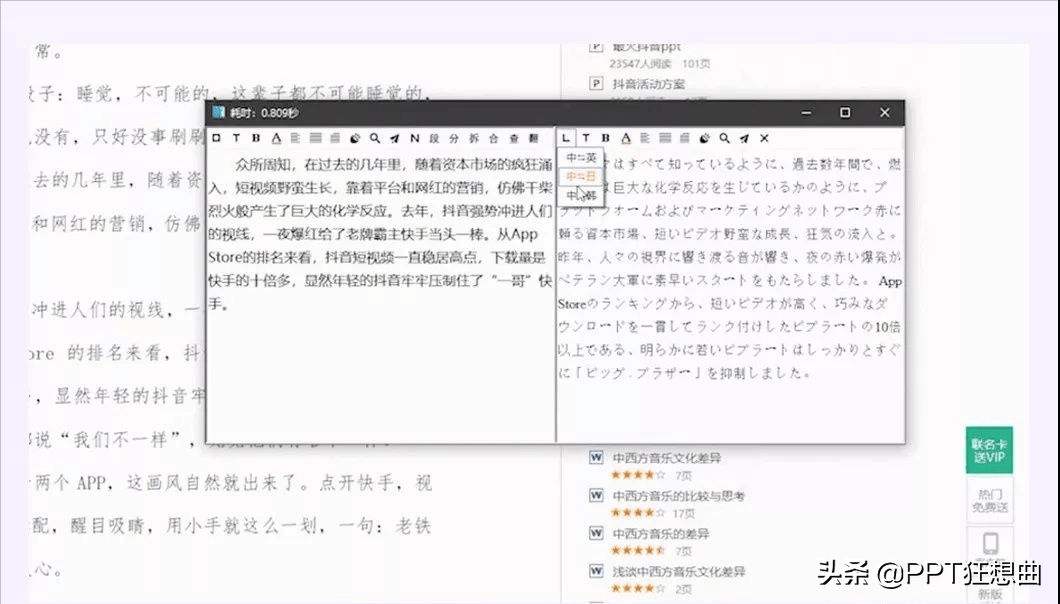Toggle bold B in the left pane toolbar
The width and height of the screenshot is (1060, 604).
pos(256,138)
